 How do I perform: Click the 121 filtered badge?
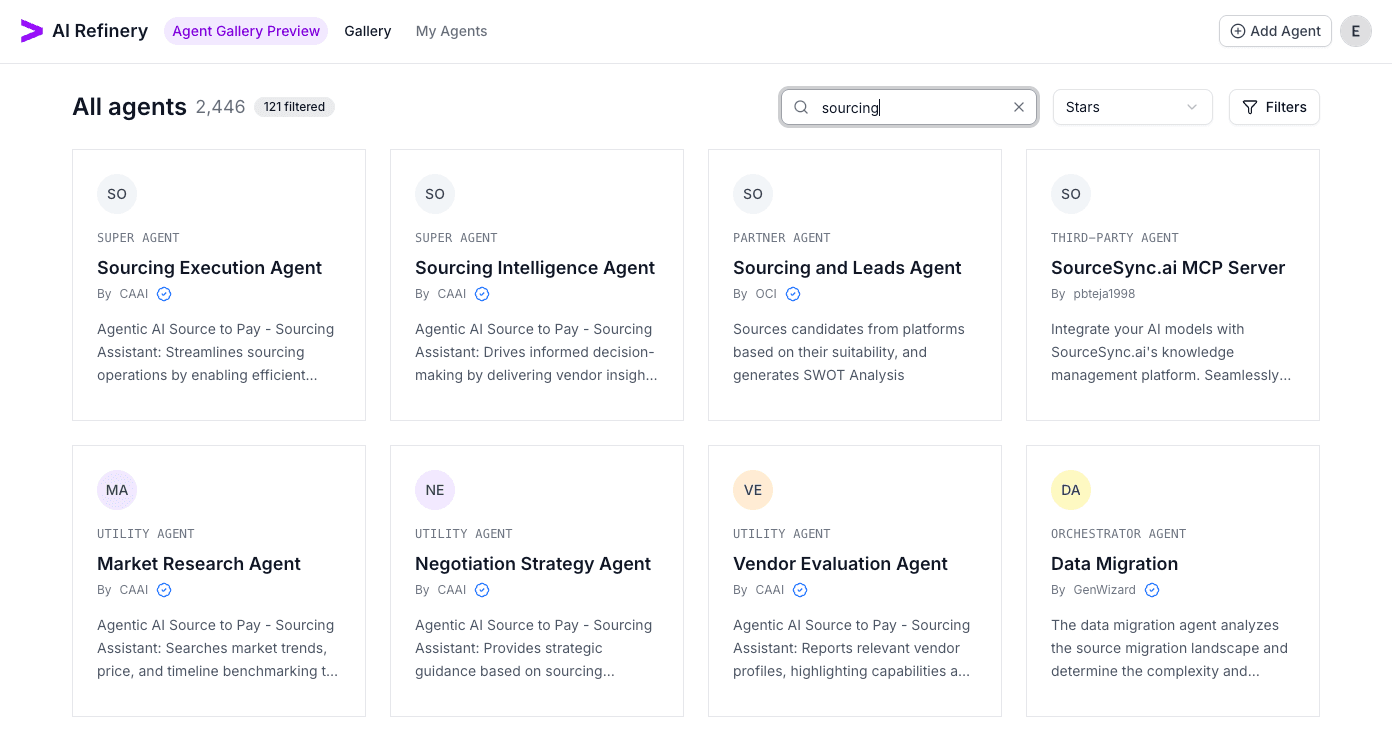(x=294, y=106)
